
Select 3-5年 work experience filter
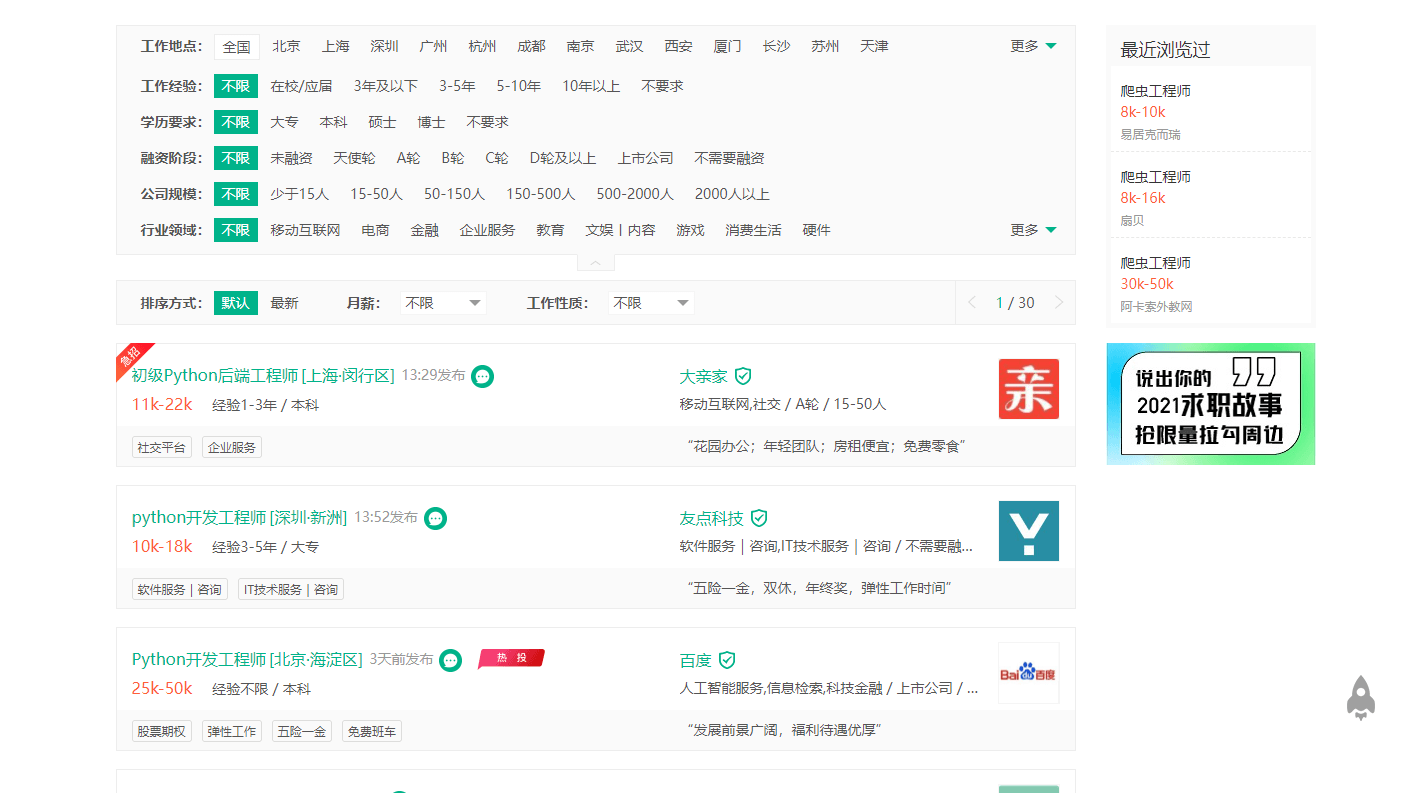(x=457, y=86)
